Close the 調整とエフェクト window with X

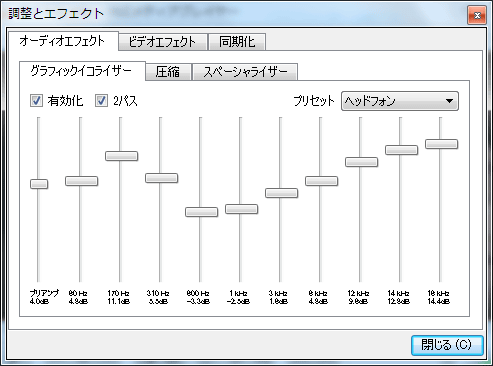477,15
